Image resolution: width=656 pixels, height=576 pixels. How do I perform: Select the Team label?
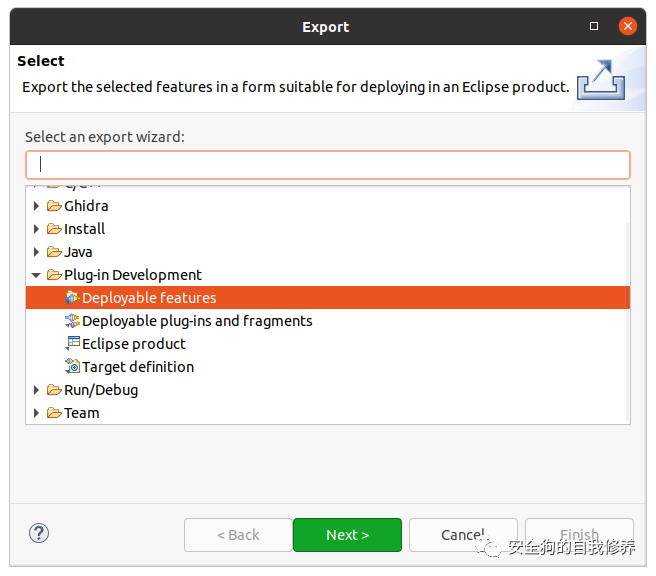pyautogui.click(x=82, y=413)
